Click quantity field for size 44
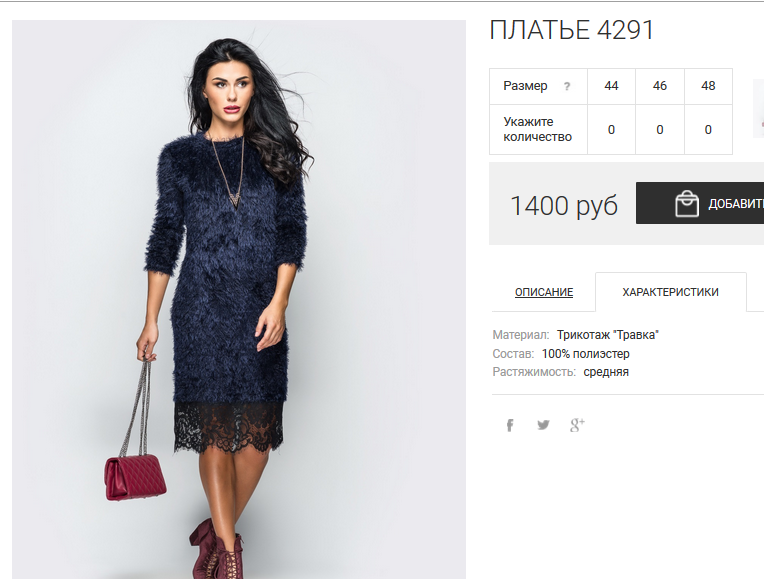The width and height of the screenshot is (764, 579). (x=611, y=130)
